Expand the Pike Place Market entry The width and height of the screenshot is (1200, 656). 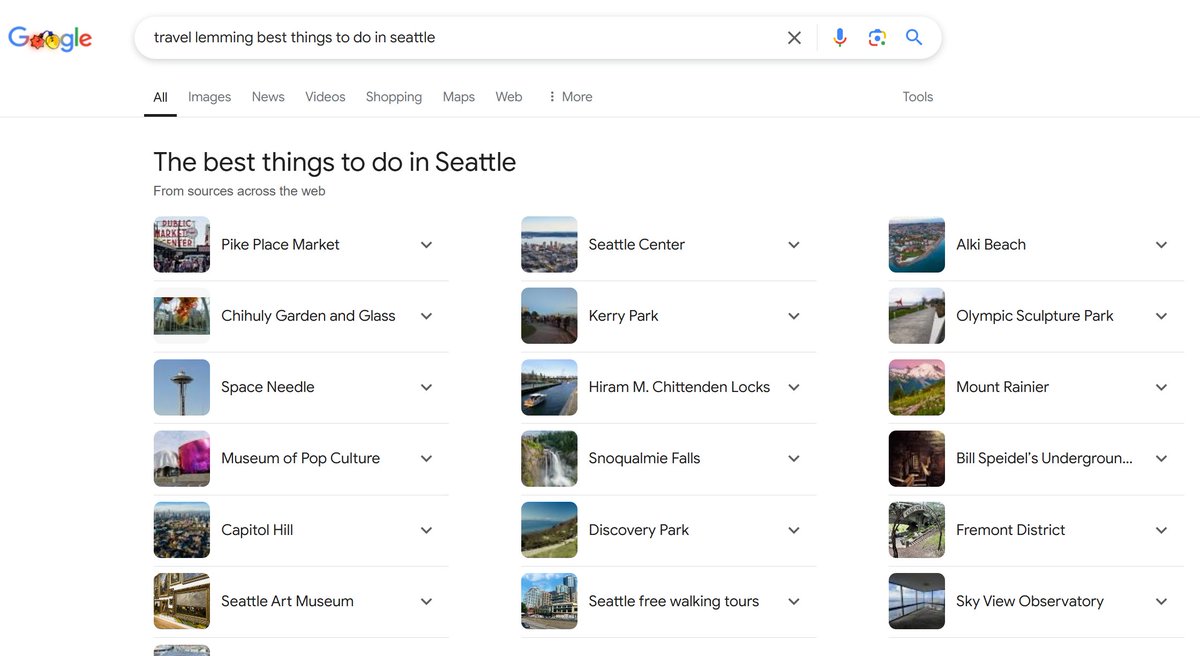point(426,244)
